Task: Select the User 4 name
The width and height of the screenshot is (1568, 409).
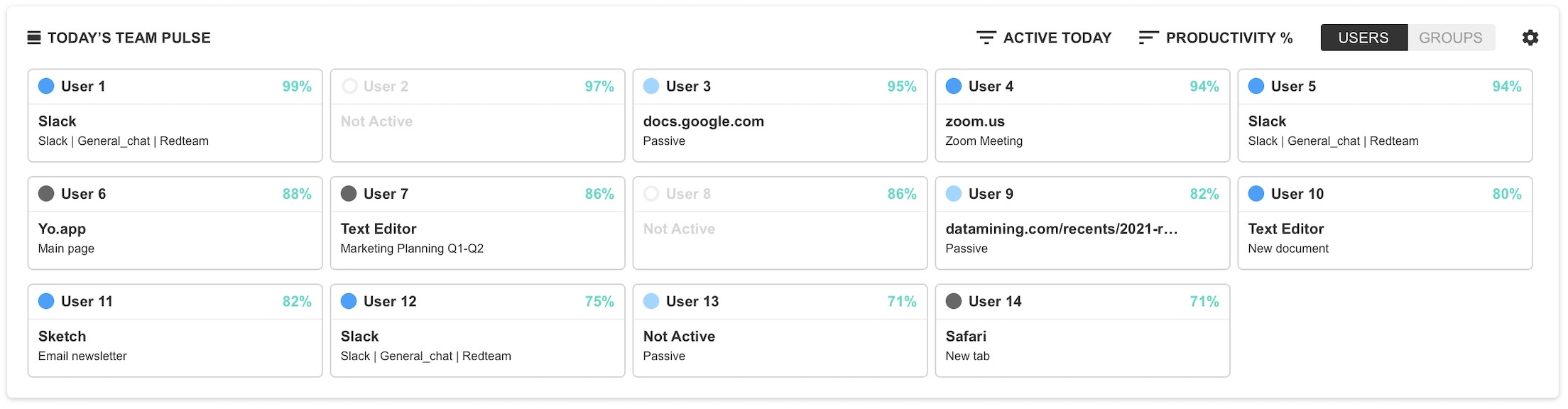Action: coord(991,86)
